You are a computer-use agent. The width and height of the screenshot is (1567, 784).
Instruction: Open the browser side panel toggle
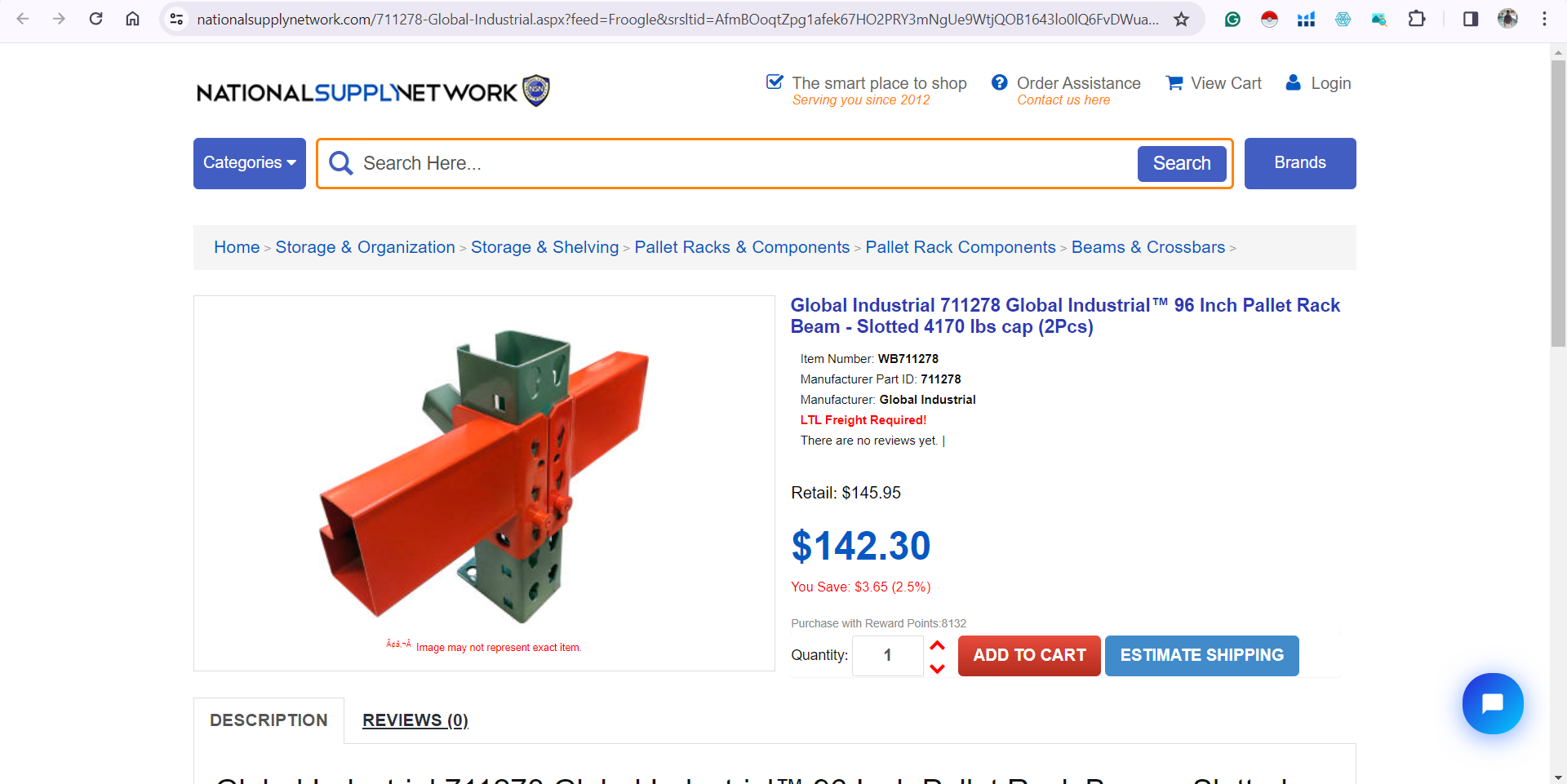(x=1471, y=19)
